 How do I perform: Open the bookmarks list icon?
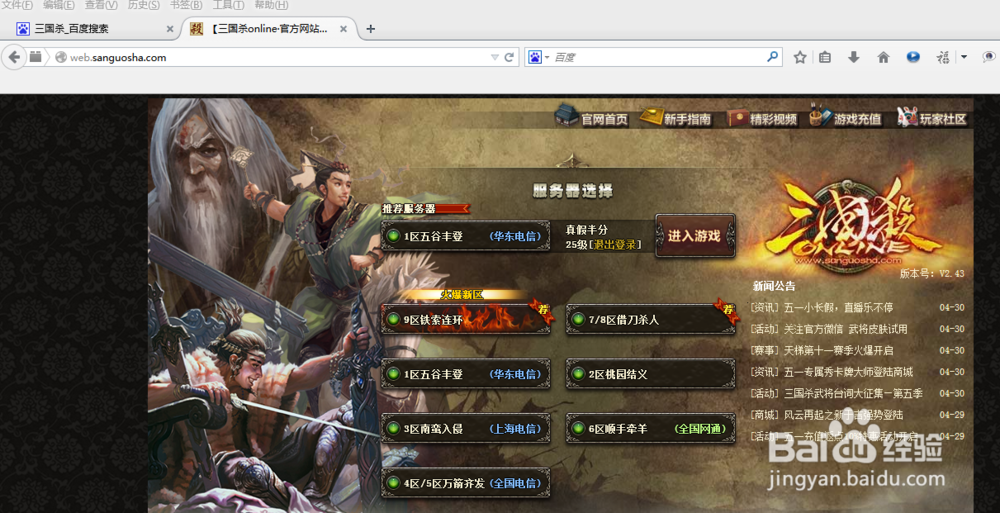click(x=825, y=57)
